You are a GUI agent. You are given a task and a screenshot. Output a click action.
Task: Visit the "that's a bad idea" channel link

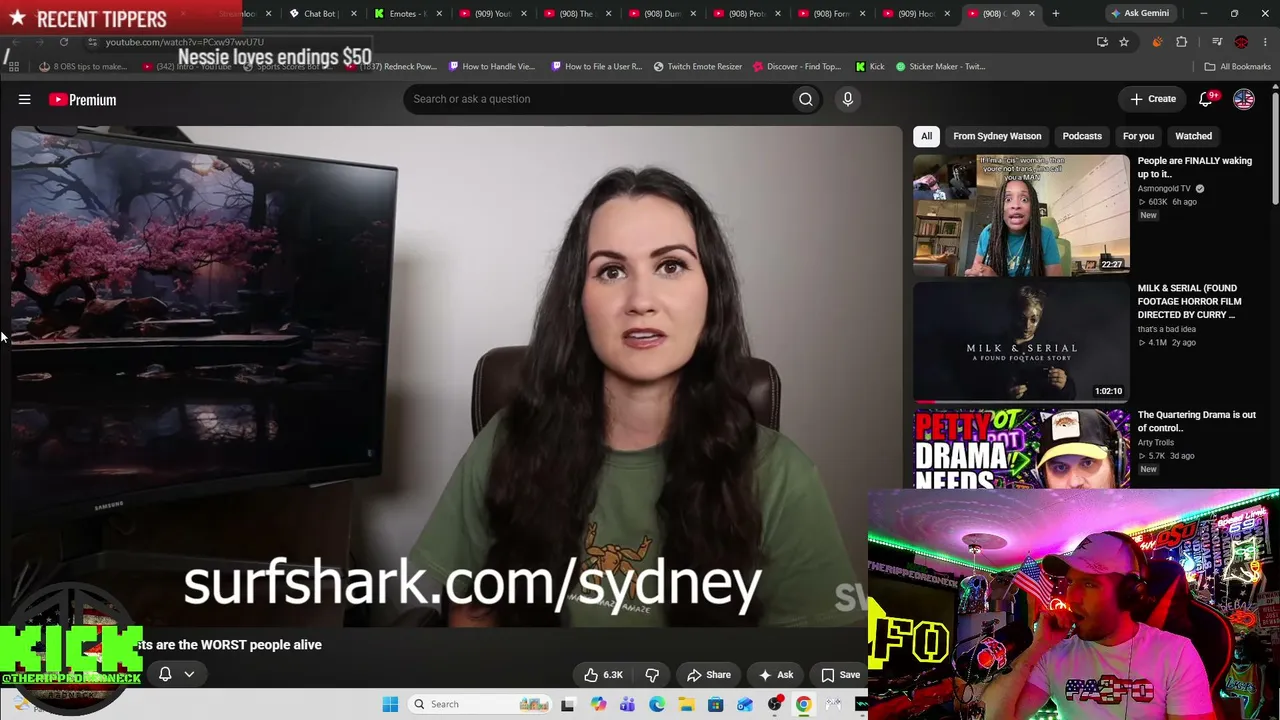[1166, 329]
